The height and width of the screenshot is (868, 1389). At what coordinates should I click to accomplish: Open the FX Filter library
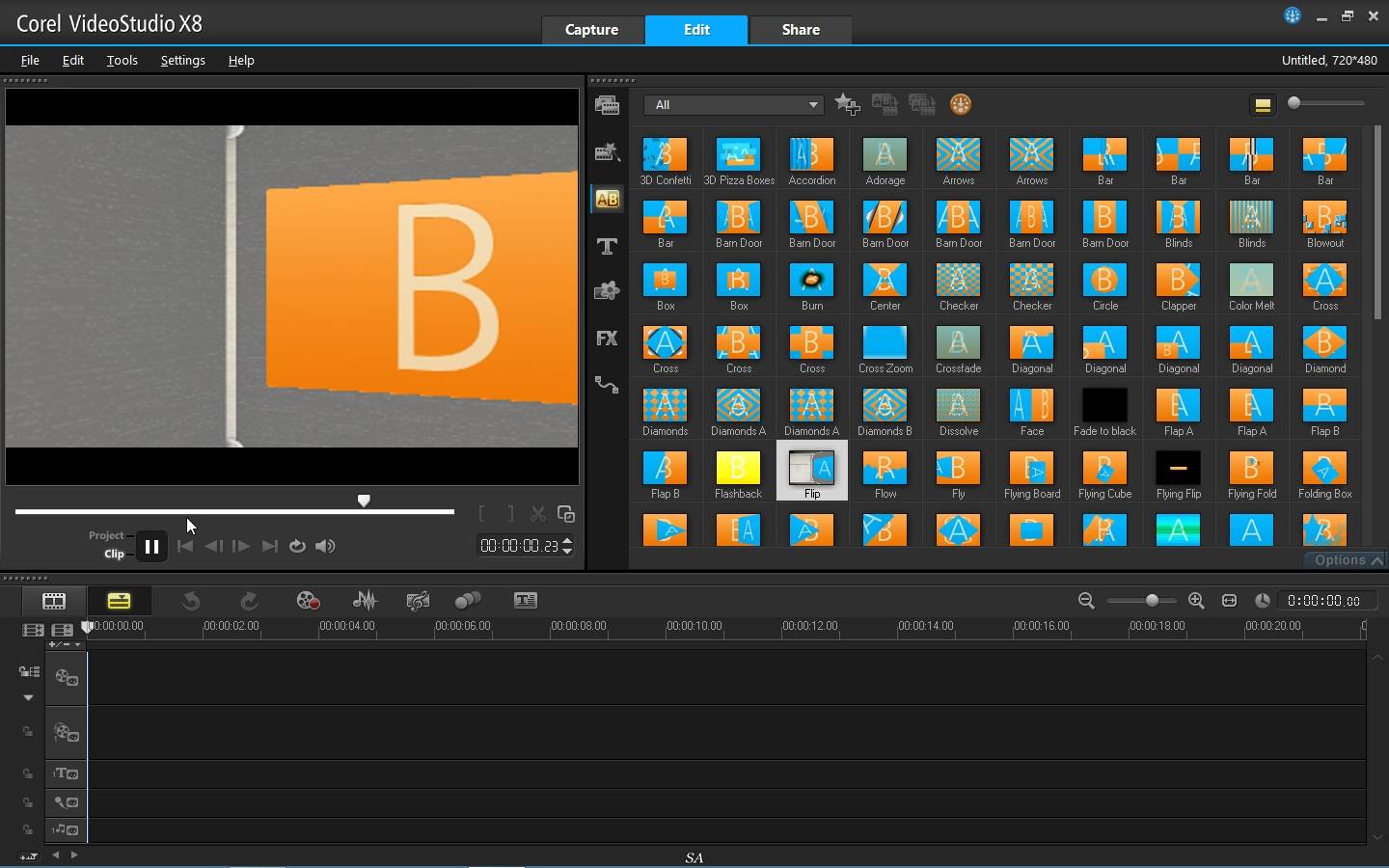click(607, 339)
